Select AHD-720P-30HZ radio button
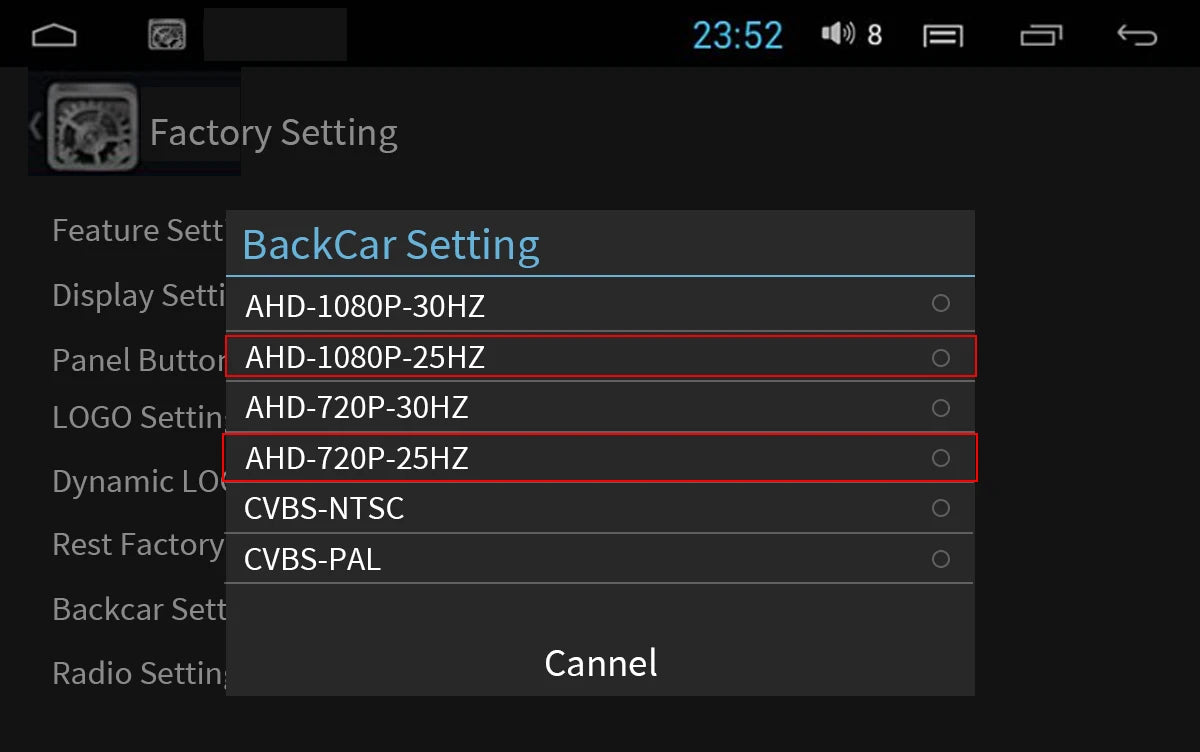The image size is (1200, 752). 940,408
